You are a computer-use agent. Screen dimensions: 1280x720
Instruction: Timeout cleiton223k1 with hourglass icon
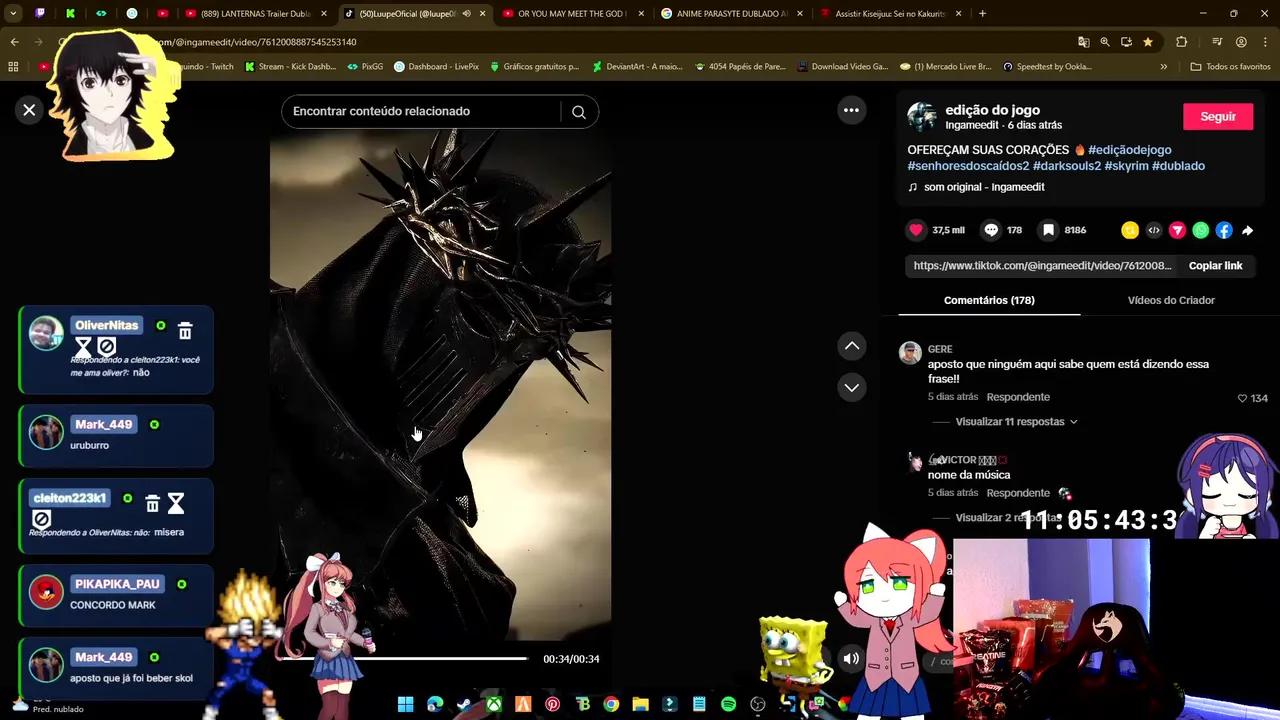(176, 503)
